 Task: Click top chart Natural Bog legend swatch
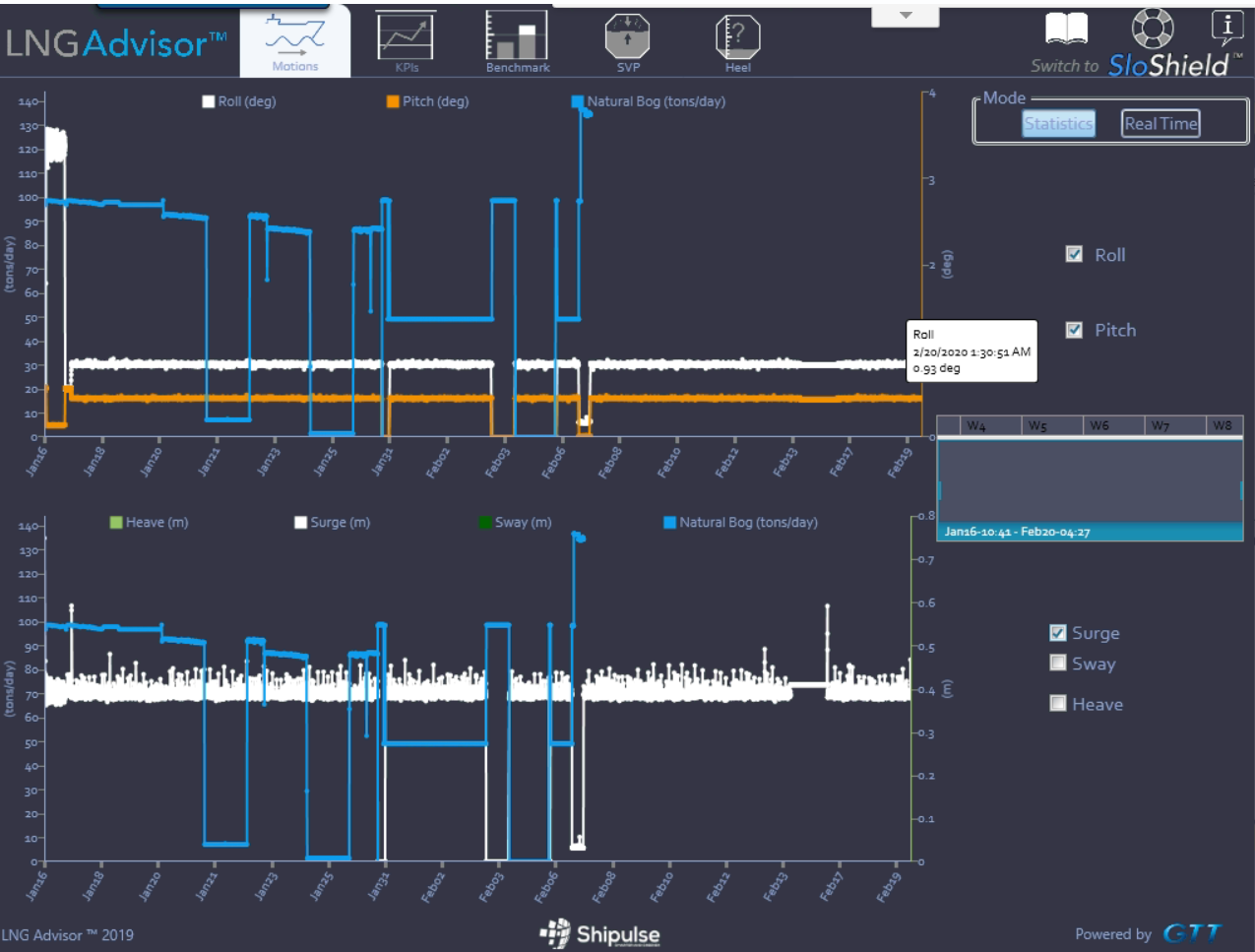pos(578,101)
